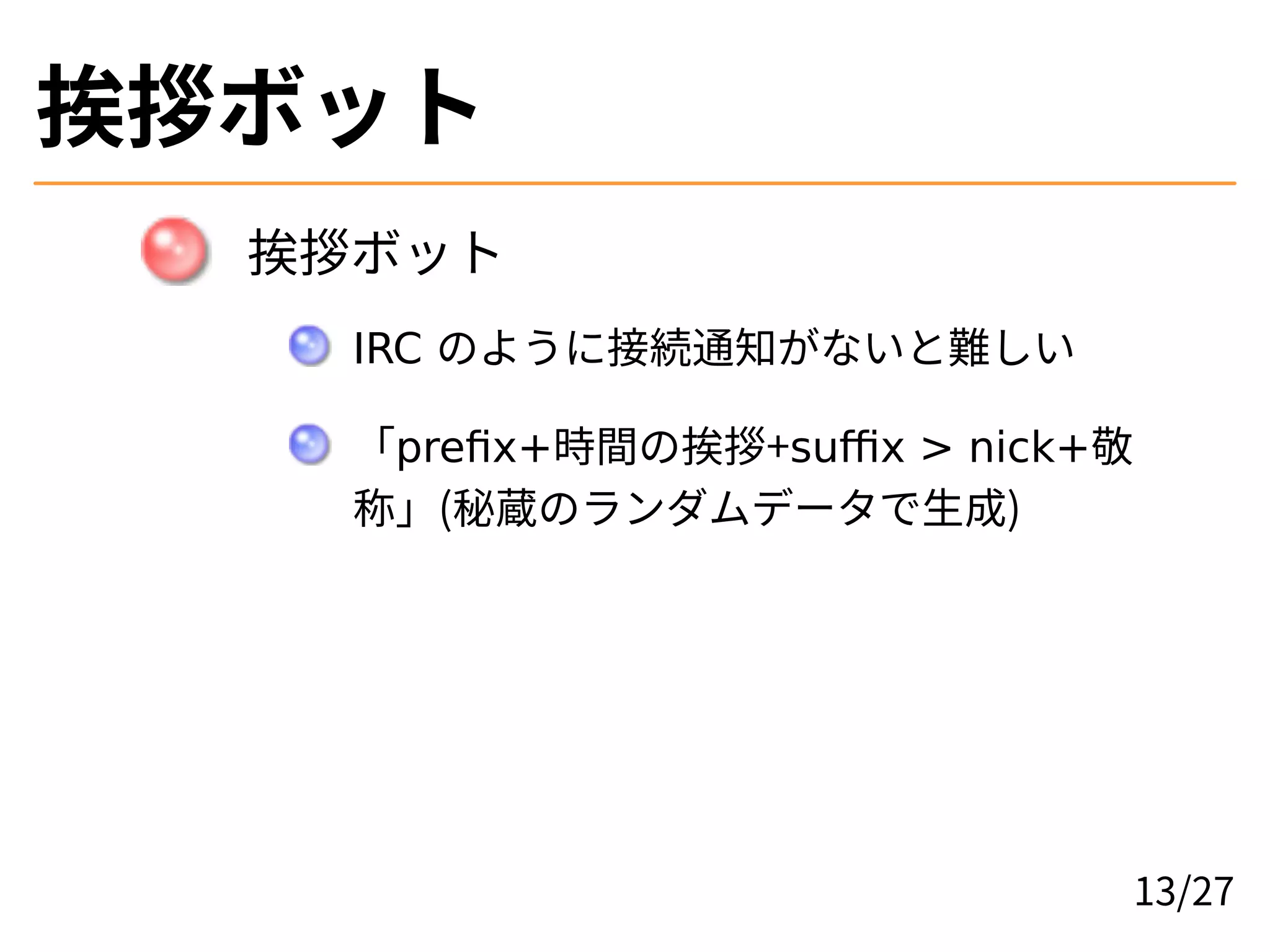This screenshot has height=952, width=1270.
Task: Click the word prefix in second sub-bullet
Action: [457, 447]
